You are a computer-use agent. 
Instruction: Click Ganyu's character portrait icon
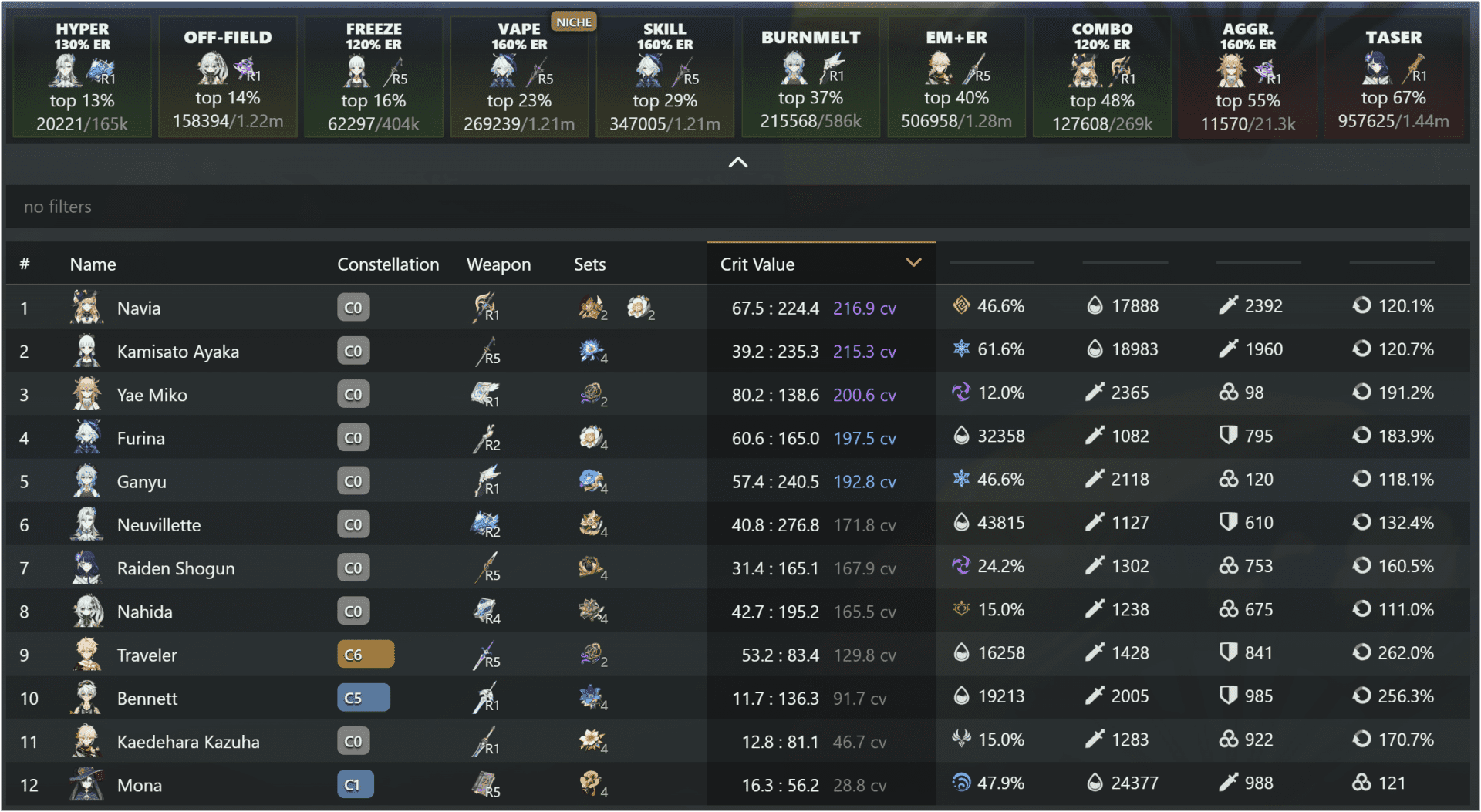click(87, 480)
